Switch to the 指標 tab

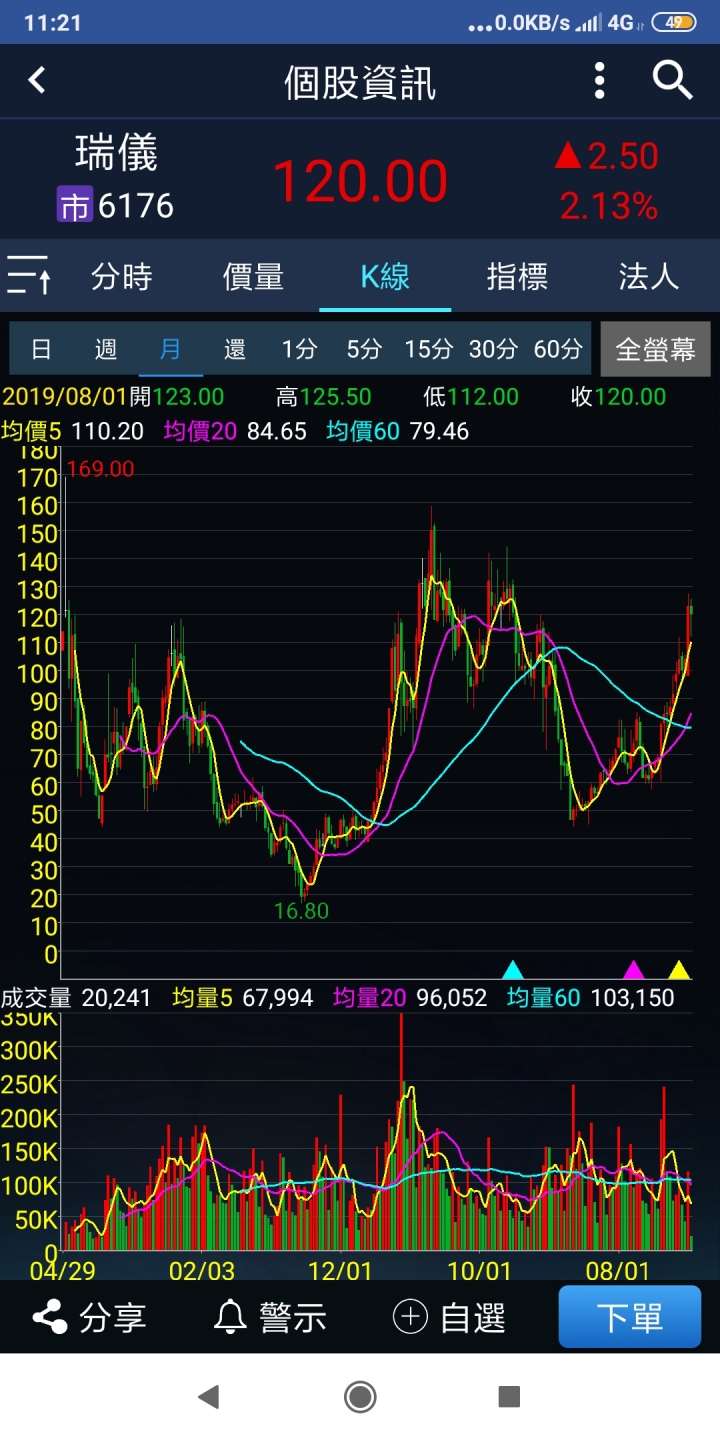tap(517, 276)
